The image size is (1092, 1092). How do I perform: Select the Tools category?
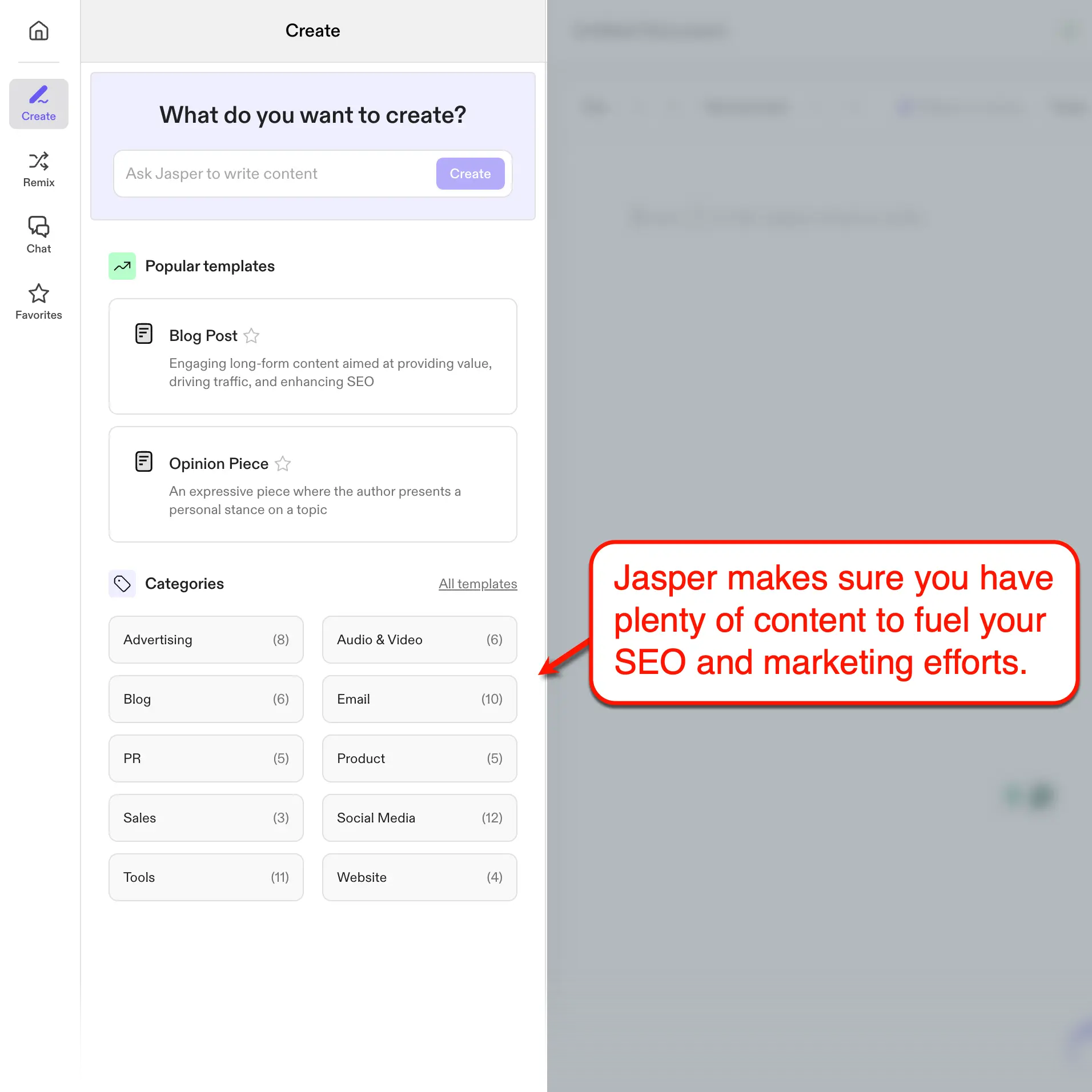tap(206, 877)
